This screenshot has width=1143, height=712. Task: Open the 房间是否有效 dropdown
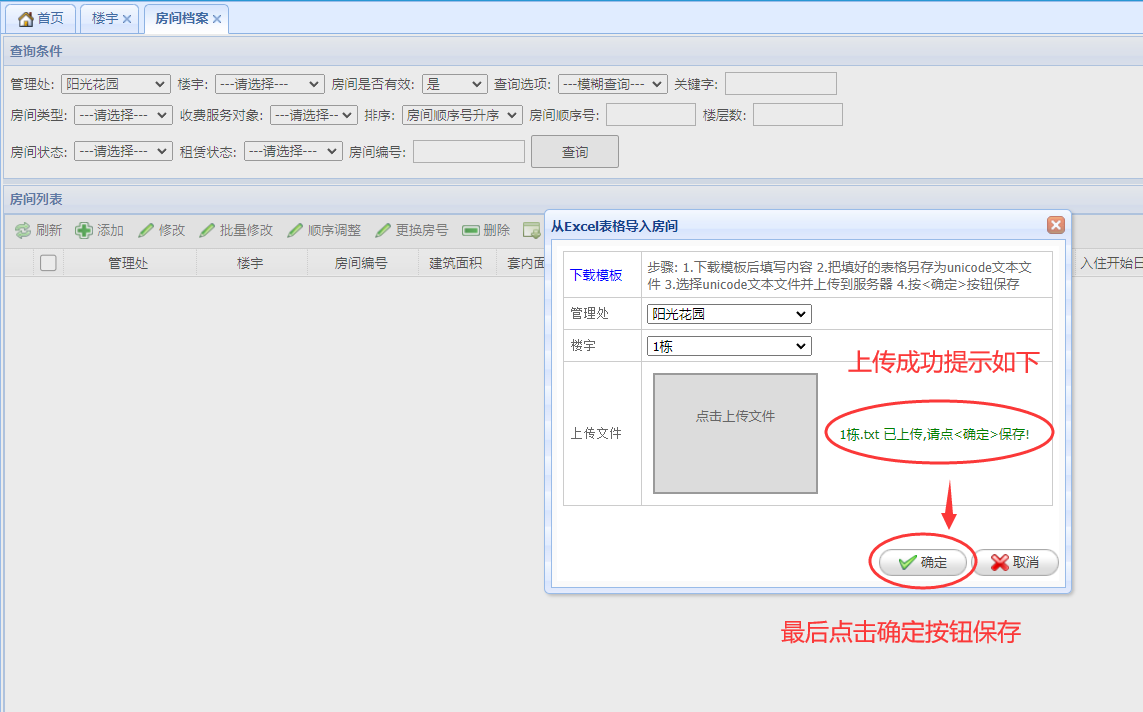point(453,84)
